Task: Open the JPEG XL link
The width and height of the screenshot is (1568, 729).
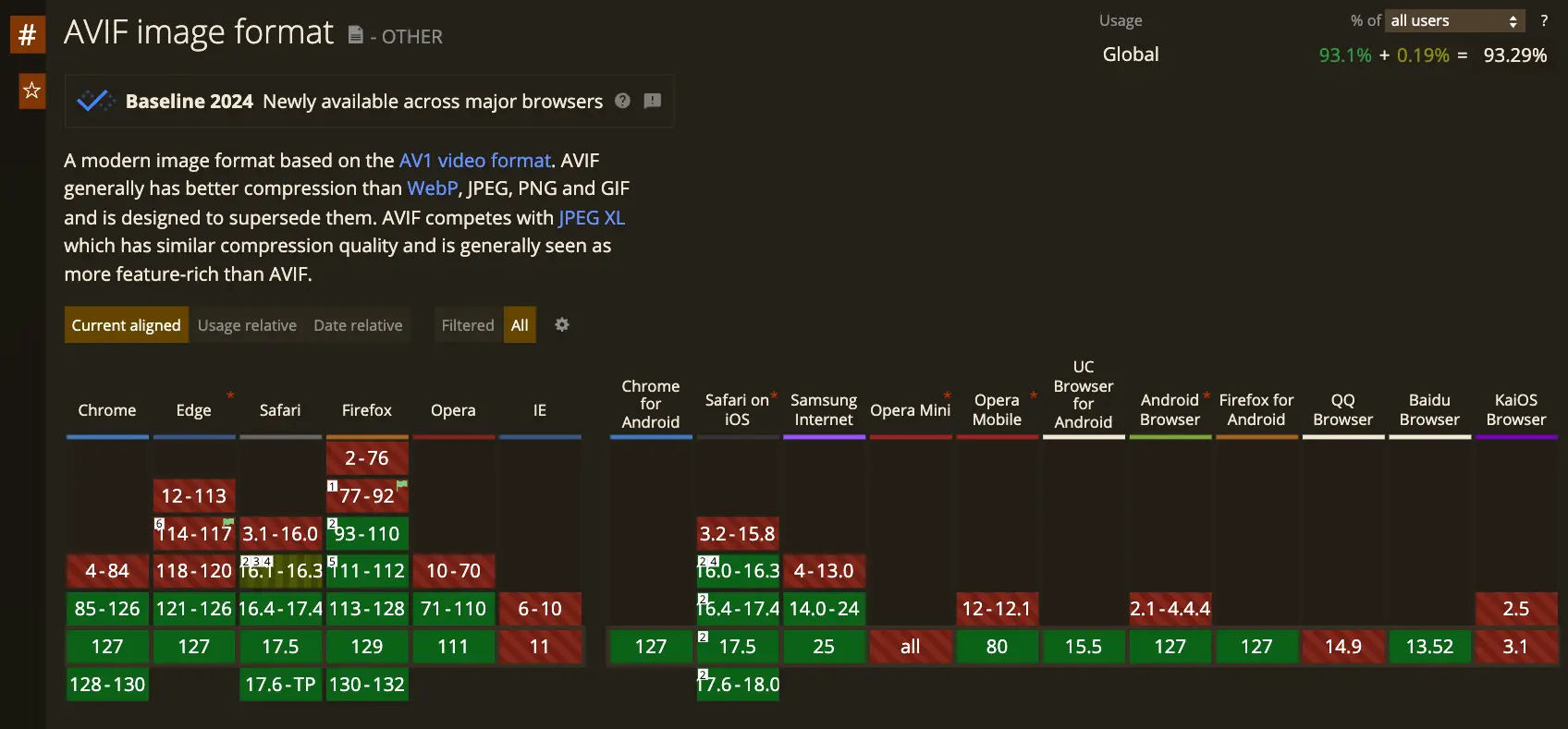Action: click(592, 218)
